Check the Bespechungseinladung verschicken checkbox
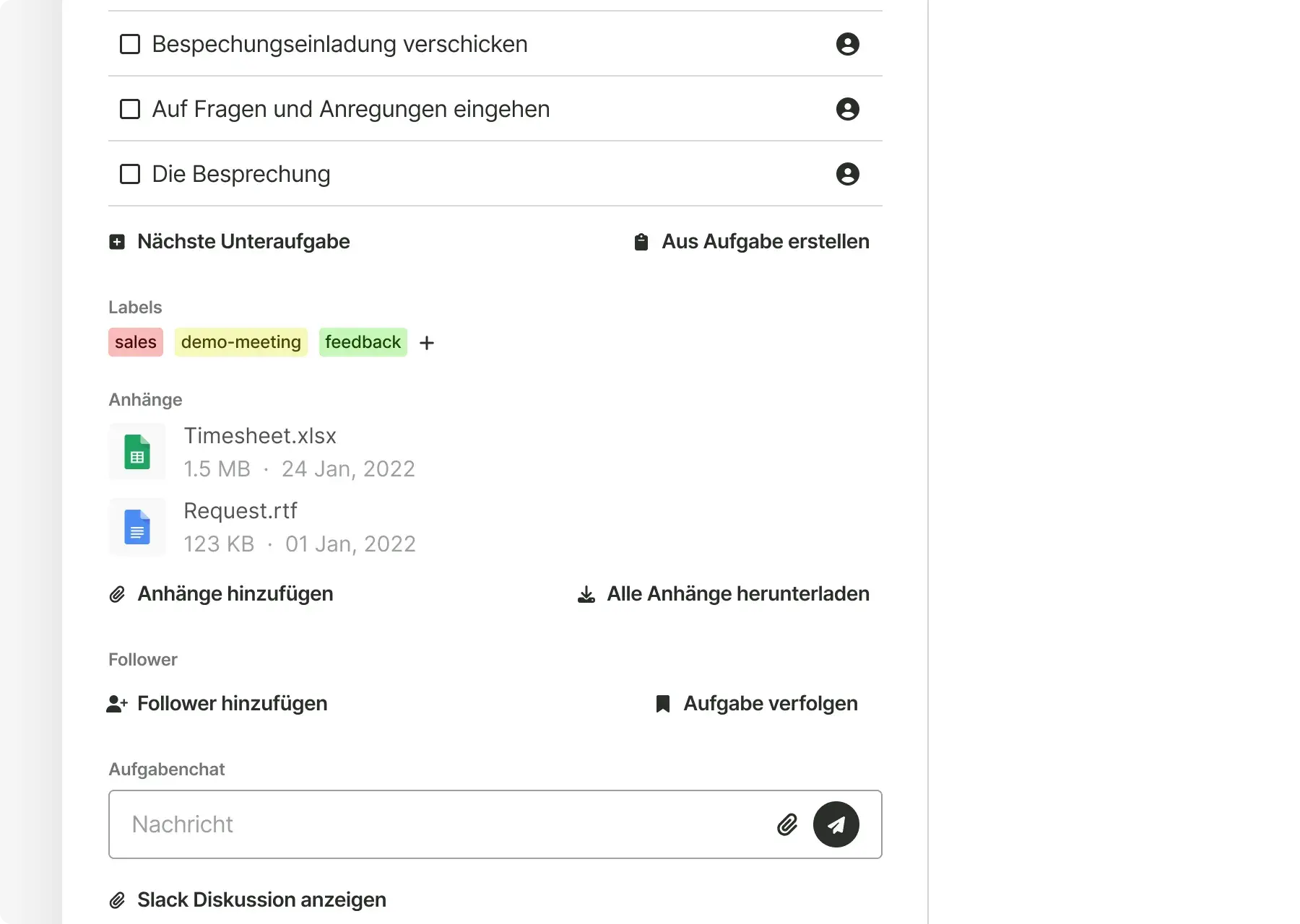The image size is (1300, 924). (x=130, y=44)
